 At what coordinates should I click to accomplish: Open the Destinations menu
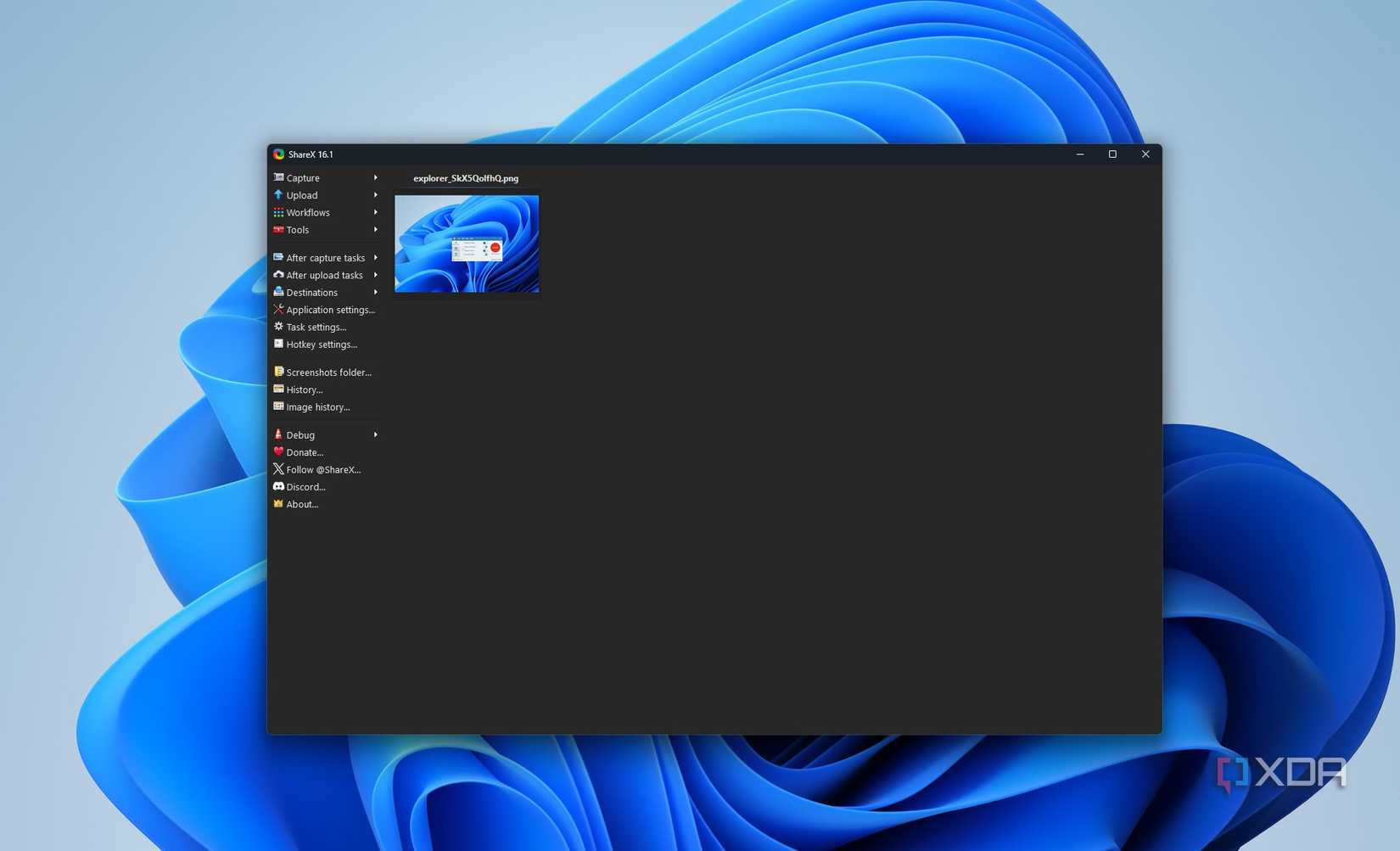point(326,293)
